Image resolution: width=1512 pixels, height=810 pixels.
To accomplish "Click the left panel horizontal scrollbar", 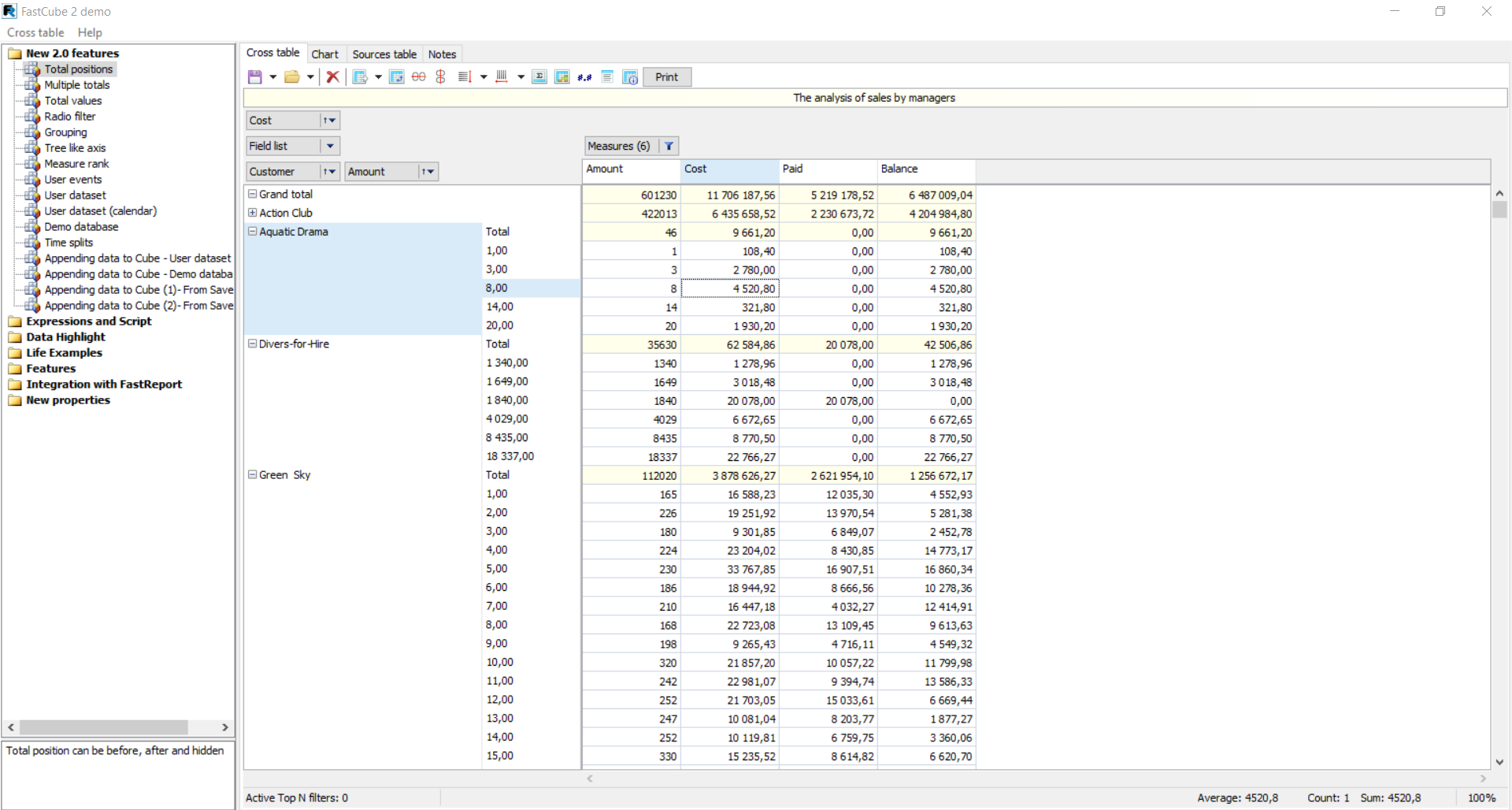I will (x=118, y=727).
